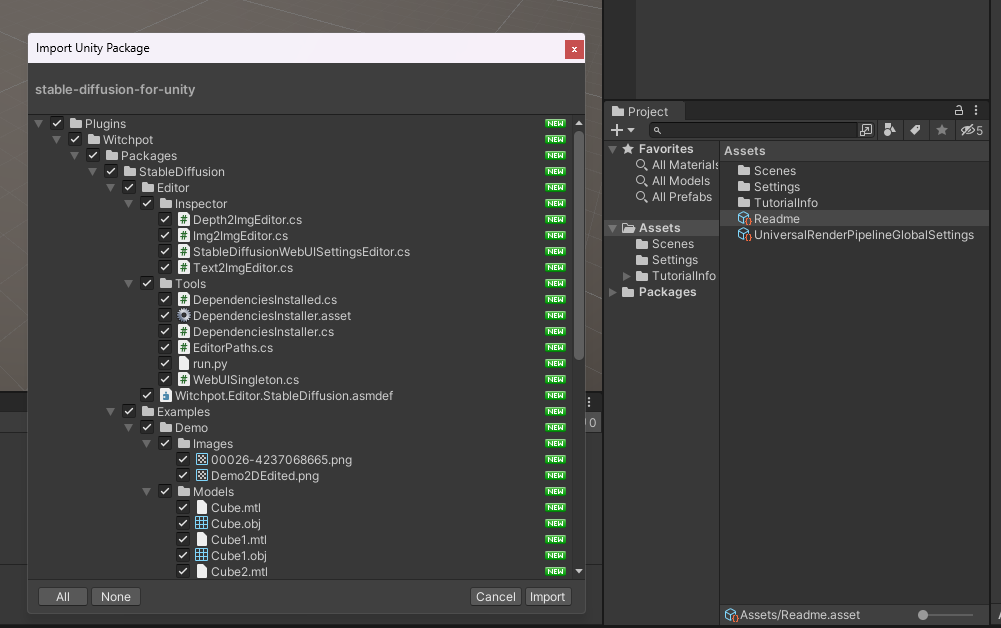This screenshot has height=628, width=1001.
Task: Click the scroll down arrow of import list
Action: point(579,571)
